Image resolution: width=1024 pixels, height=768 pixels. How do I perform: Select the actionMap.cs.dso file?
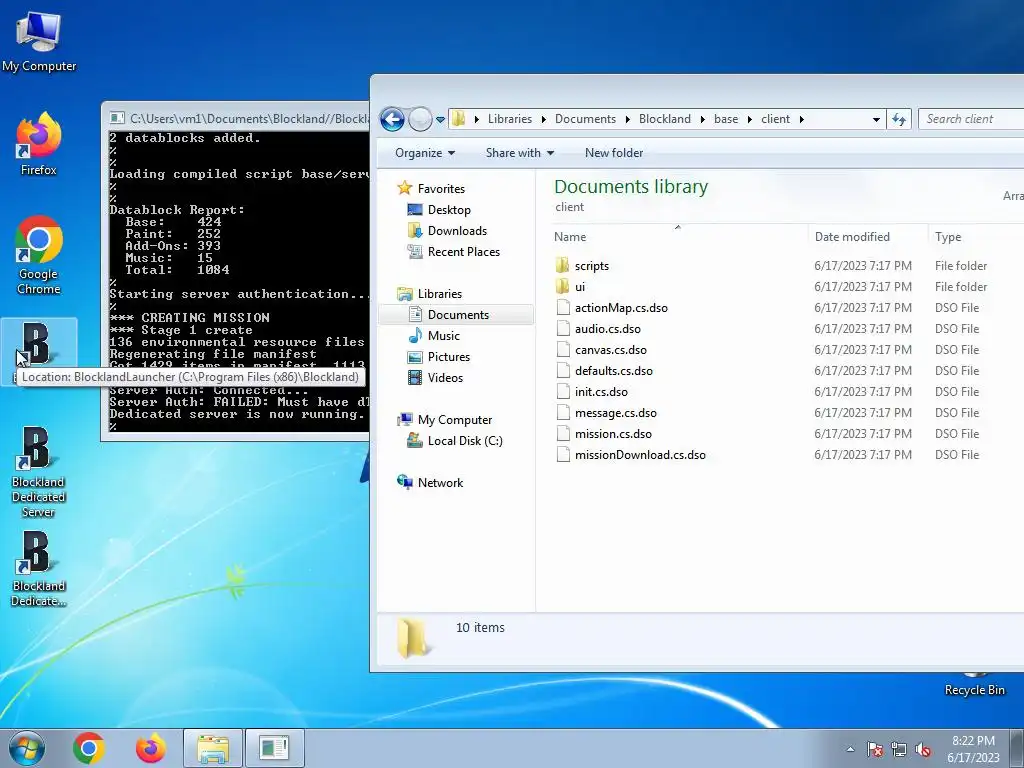(621, 308)
